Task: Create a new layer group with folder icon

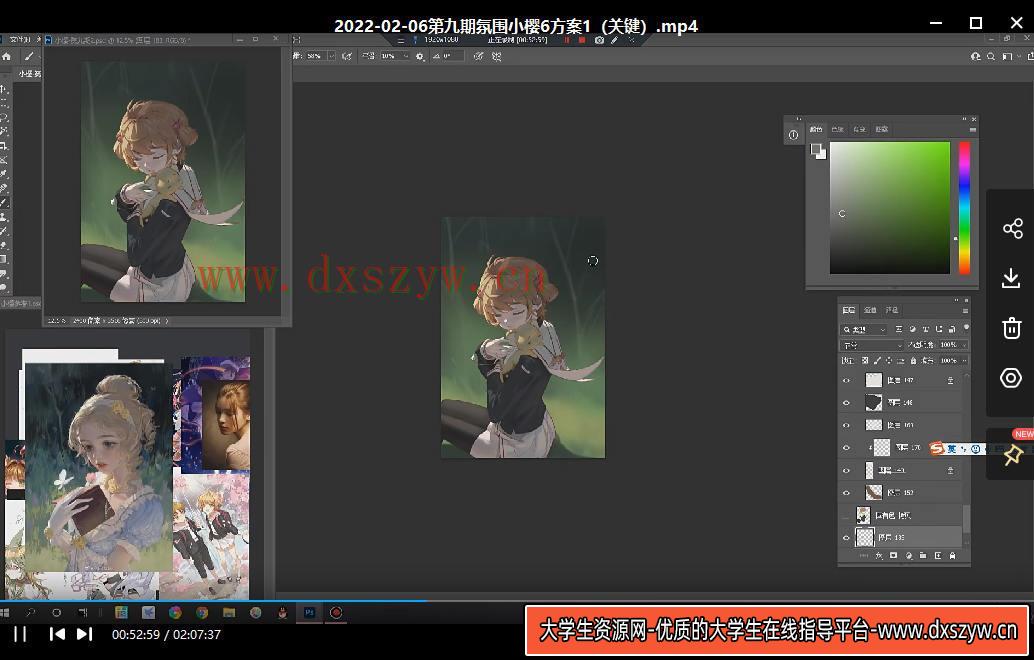Action: coord(923,556)
